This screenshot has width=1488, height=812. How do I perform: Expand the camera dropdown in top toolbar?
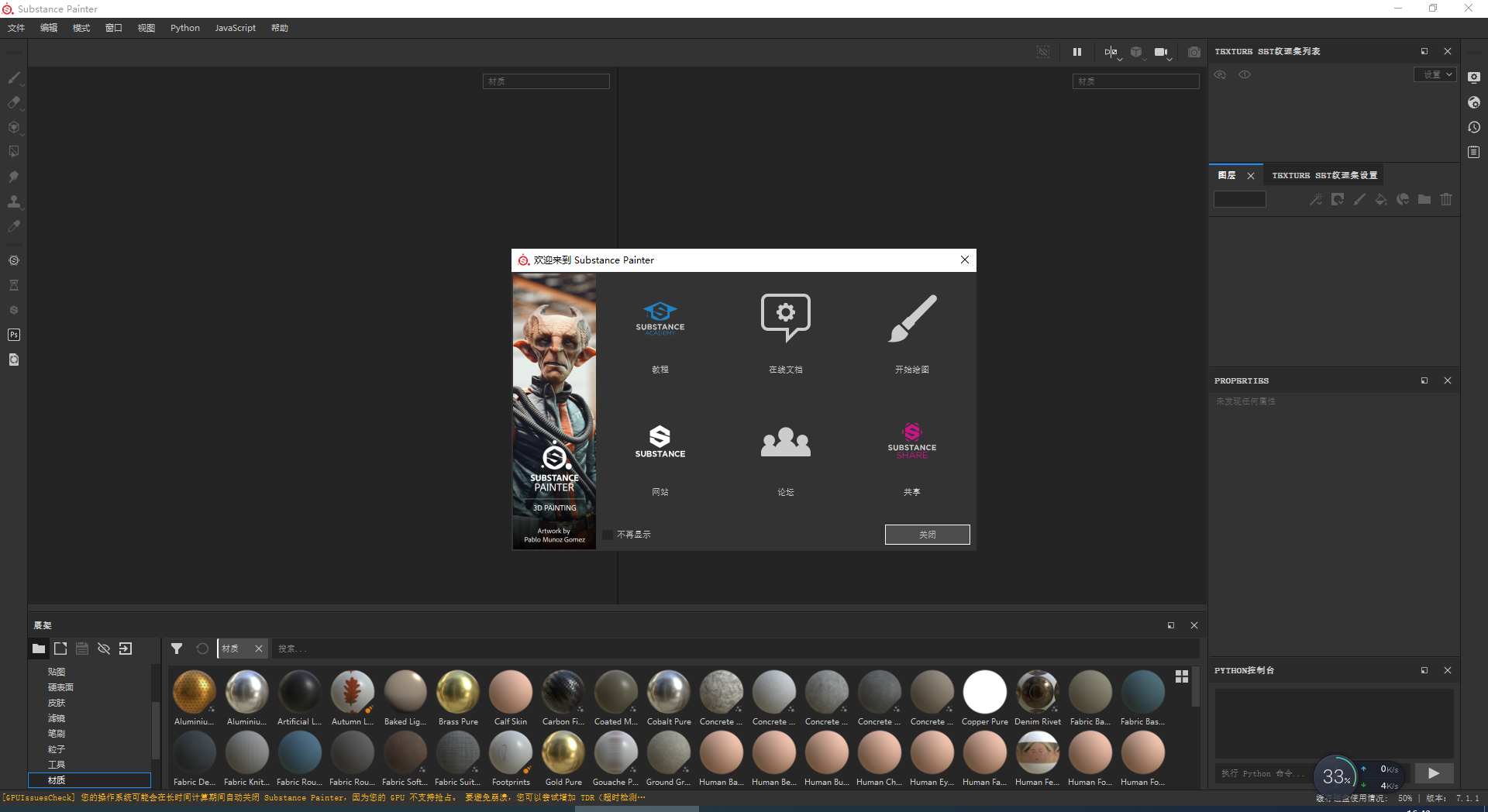[x=1169, y=59]
